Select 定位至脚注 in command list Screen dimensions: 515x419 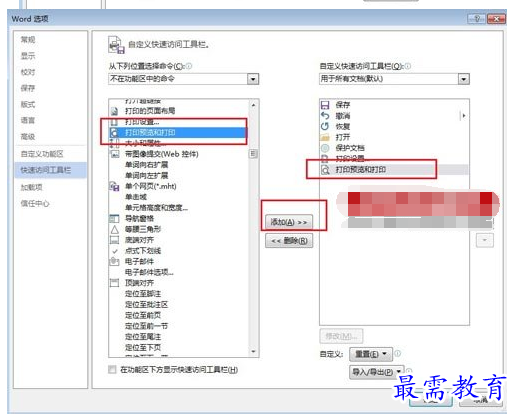point(143,294)
